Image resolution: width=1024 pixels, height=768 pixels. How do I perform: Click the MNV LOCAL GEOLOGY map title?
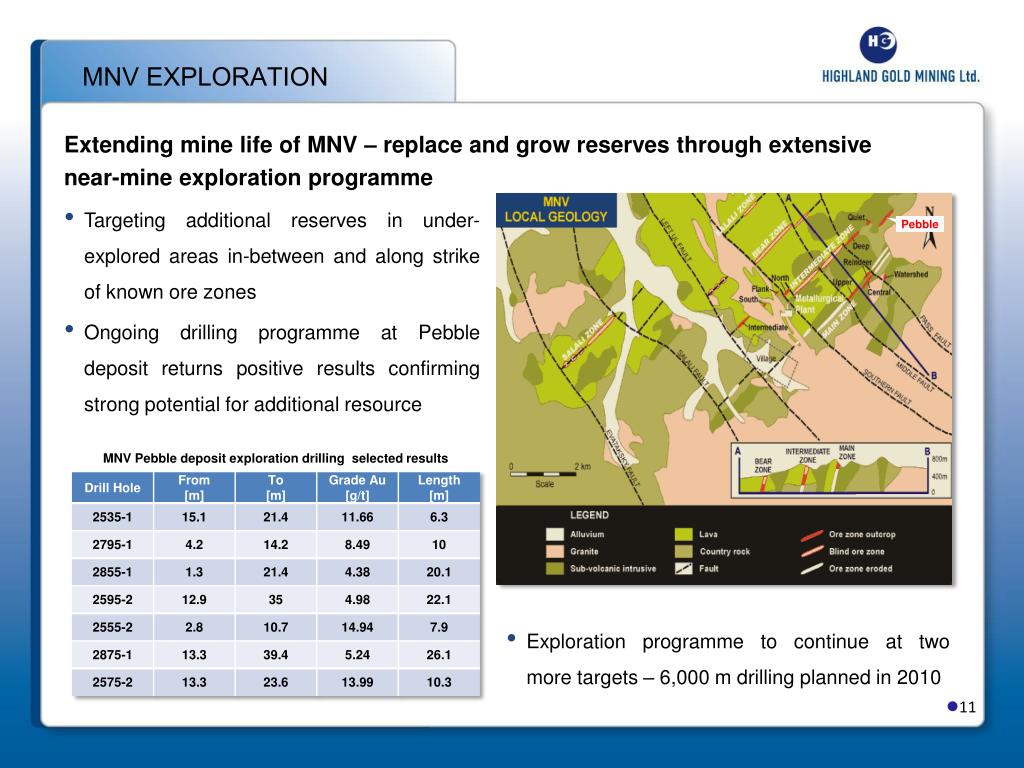coord(556,210)
